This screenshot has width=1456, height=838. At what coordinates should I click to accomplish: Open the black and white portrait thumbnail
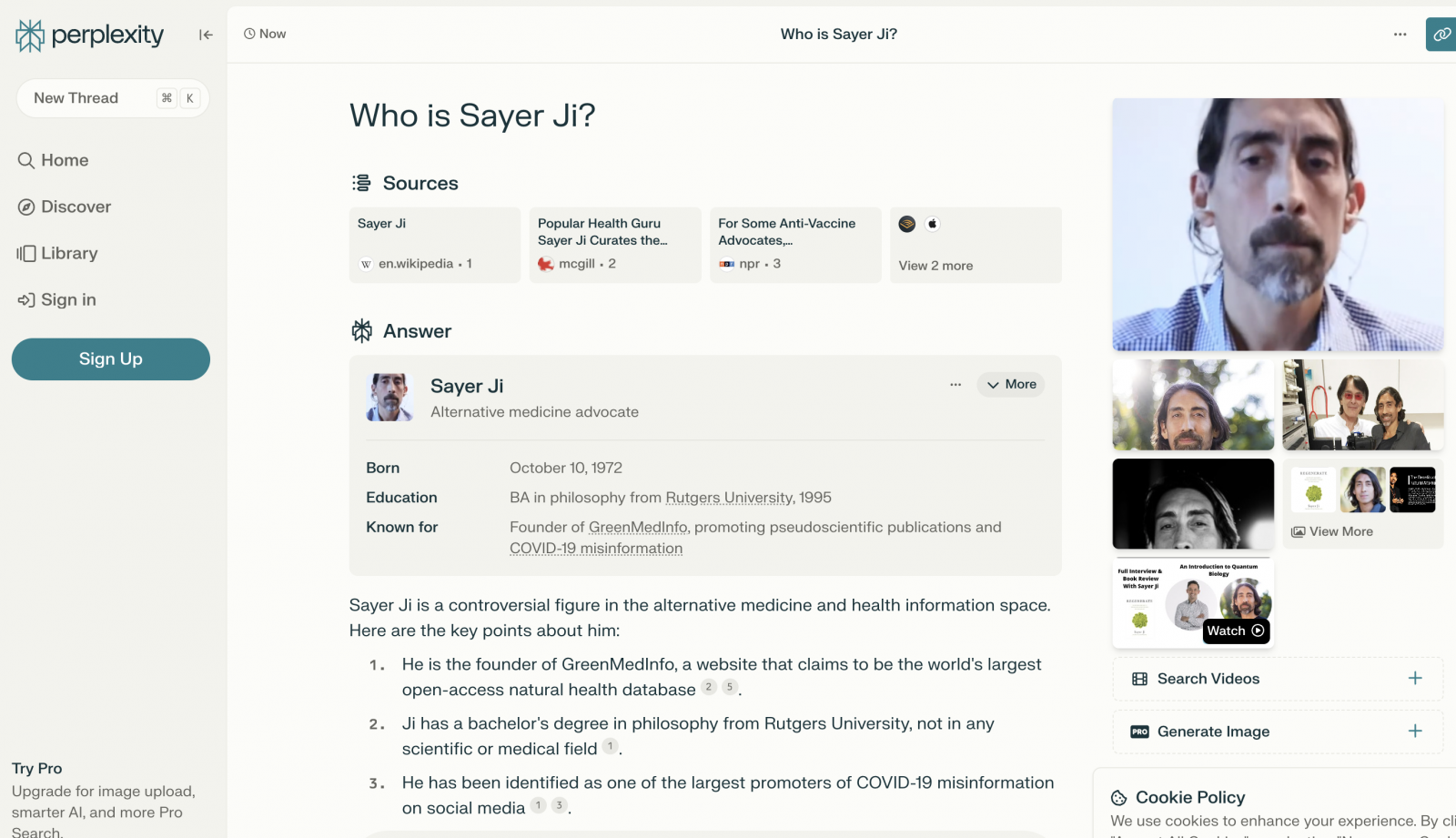click(1193, 504)
